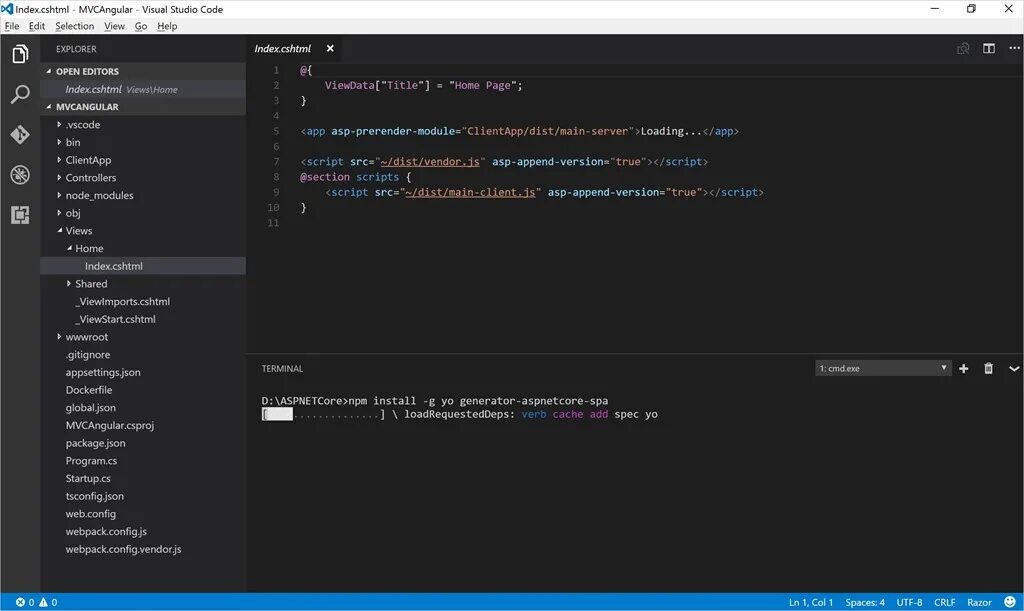Open the Selection menu
The image size is (1024, 611).
click(x=74, y=26)
